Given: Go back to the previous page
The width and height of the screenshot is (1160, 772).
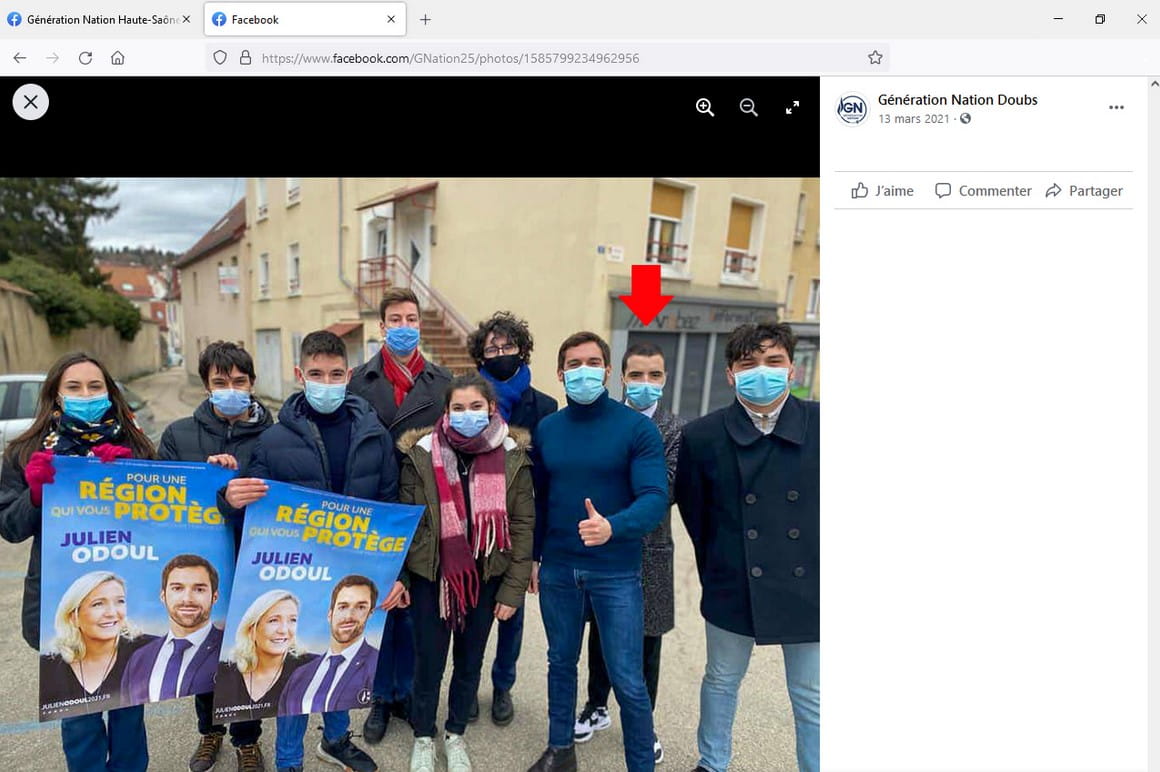Looking at the screenshot, I should 20,58.
